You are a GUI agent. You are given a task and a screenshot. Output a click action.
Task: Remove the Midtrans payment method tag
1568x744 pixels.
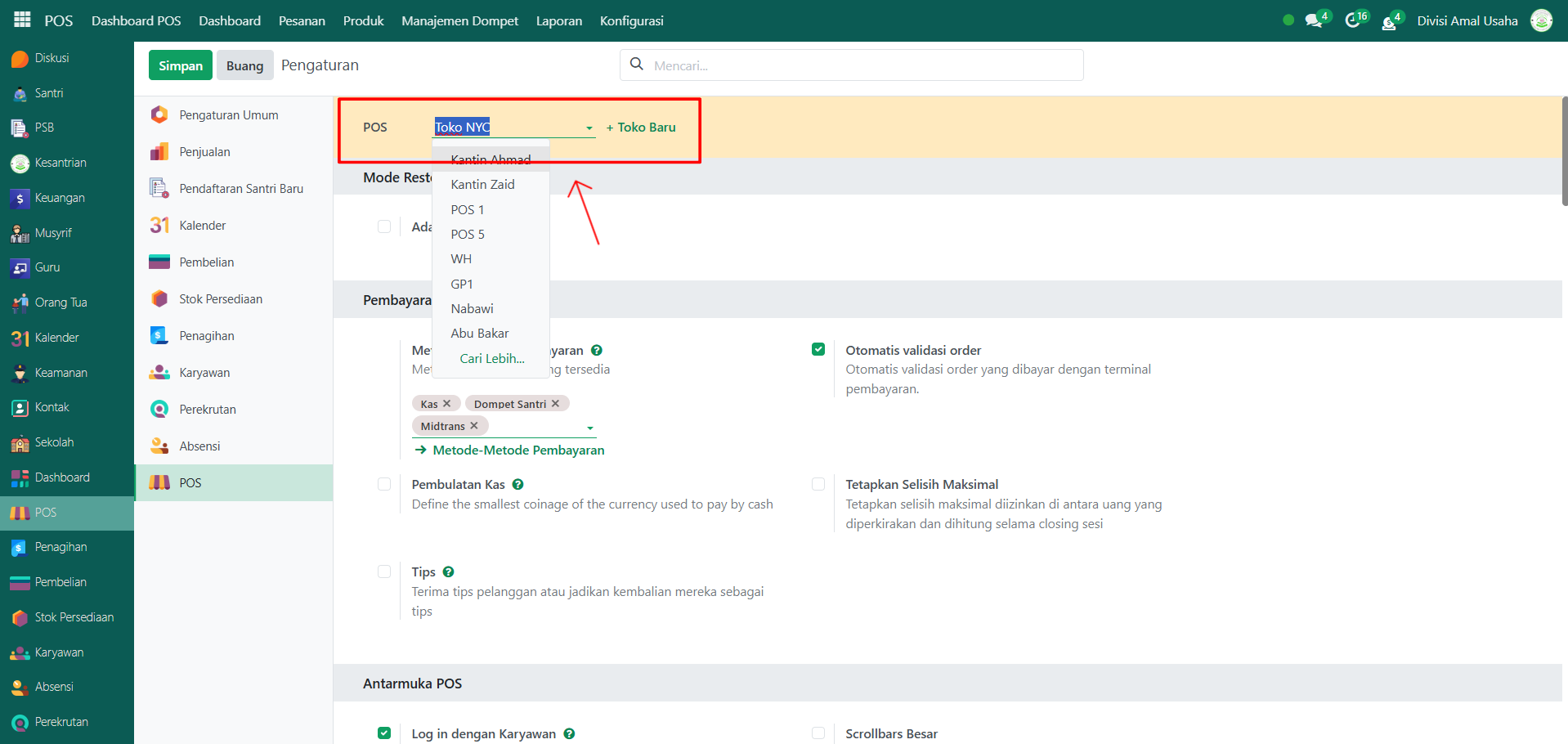point(474,426)
